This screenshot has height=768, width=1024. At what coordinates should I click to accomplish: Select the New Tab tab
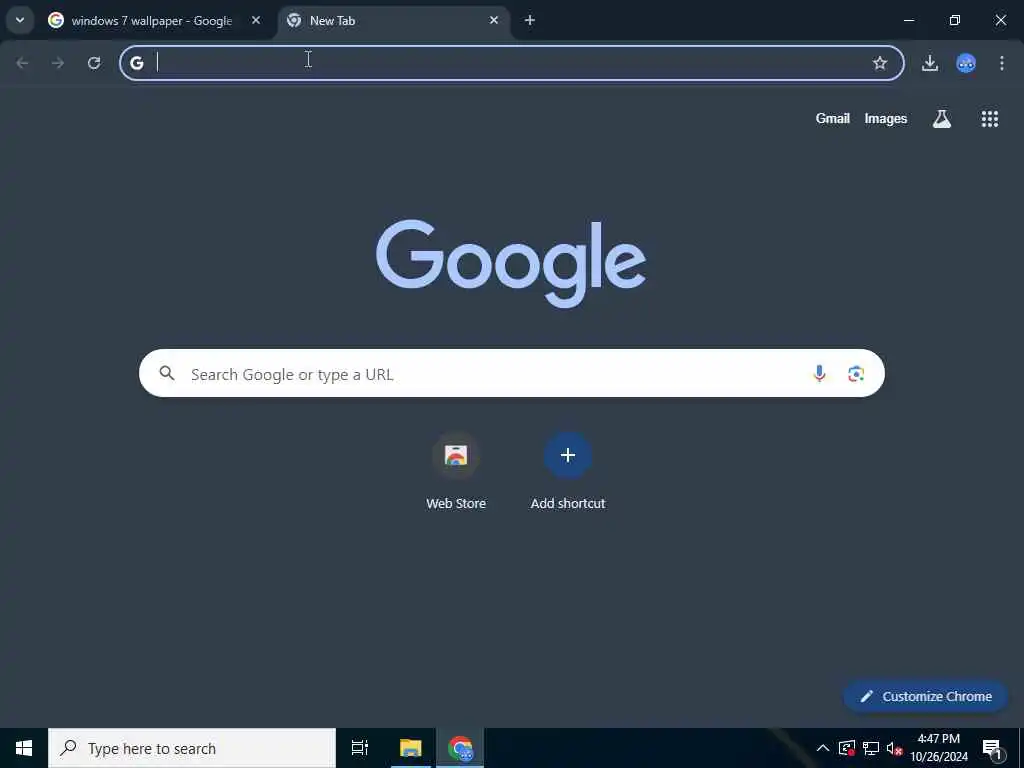pos(394,21)
